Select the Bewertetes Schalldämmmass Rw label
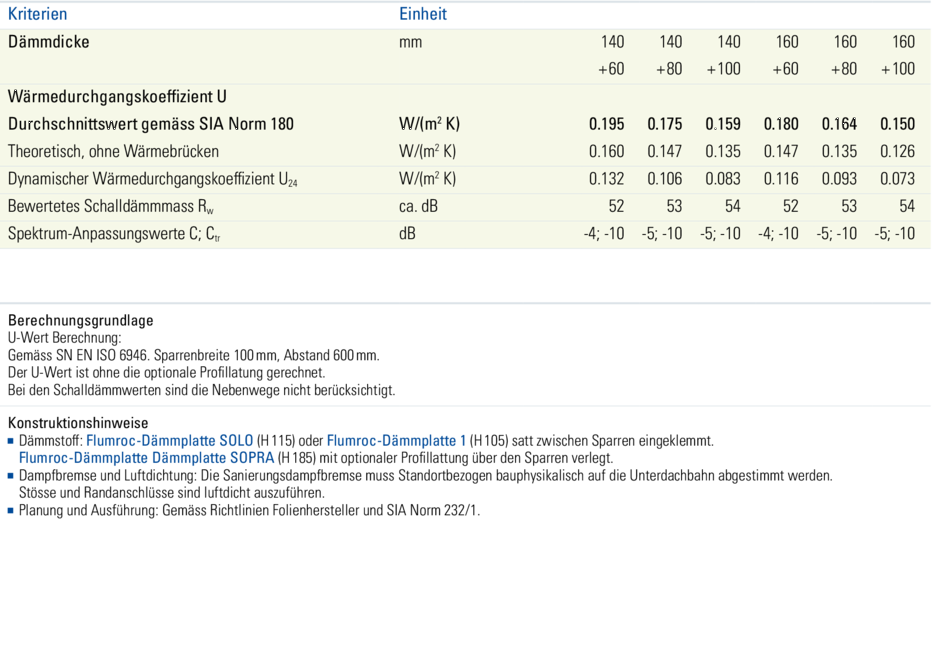Viewport: 934px width, 670px height. click(x=110, y=206)
